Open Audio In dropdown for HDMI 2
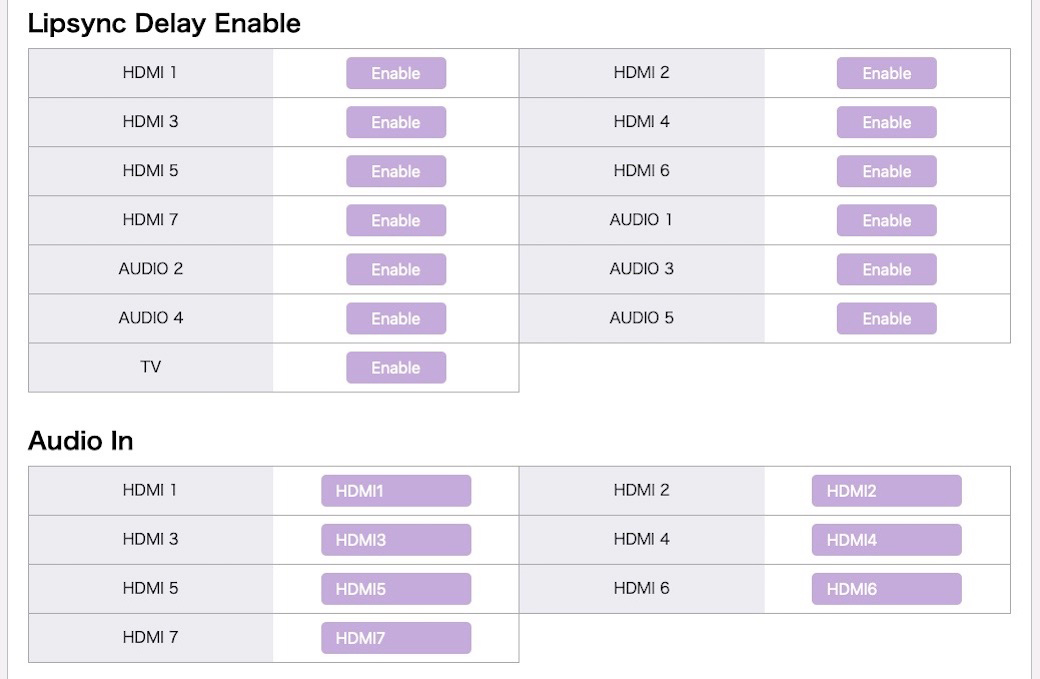Image resolution: width=1040 pixels, height=679 pixels. (x=886, y=491)
